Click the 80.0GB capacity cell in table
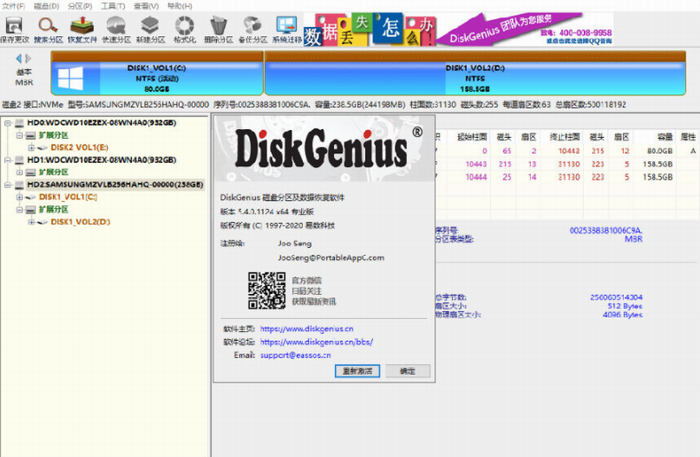 coord(659,151)
